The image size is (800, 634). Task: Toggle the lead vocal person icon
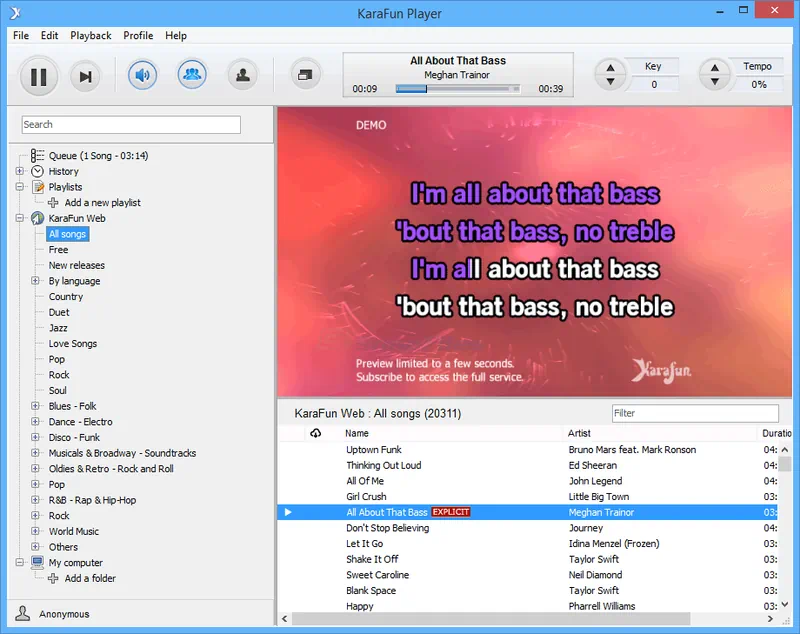243,75
